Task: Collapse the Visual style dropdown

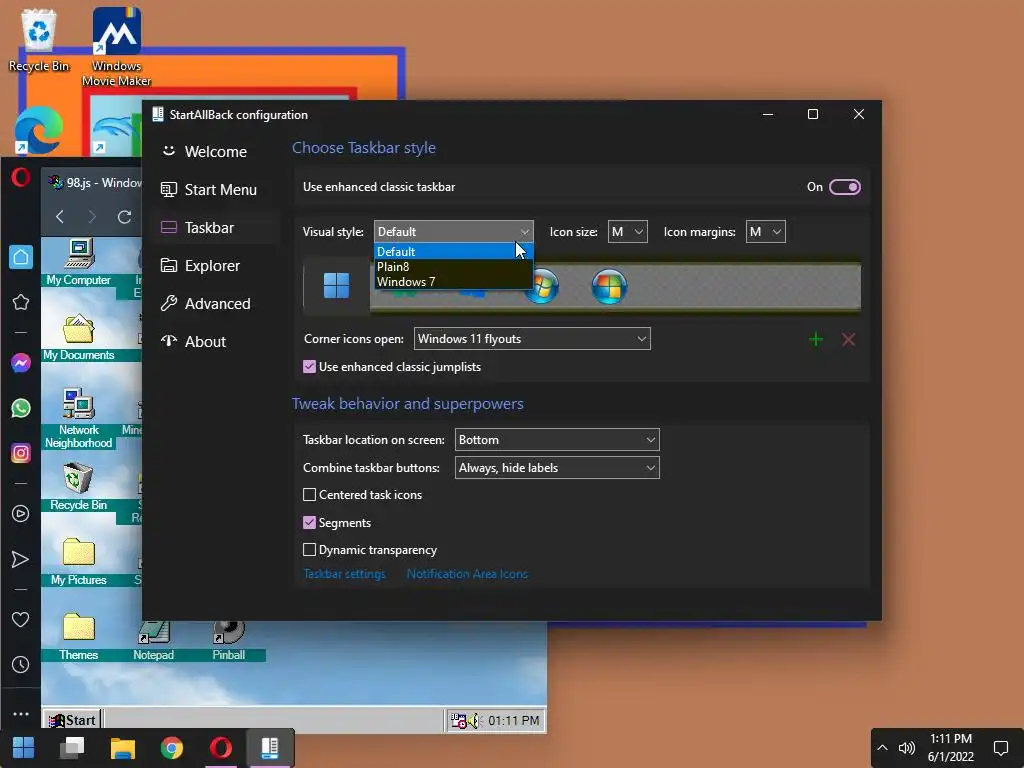Action: pos(453,232)
